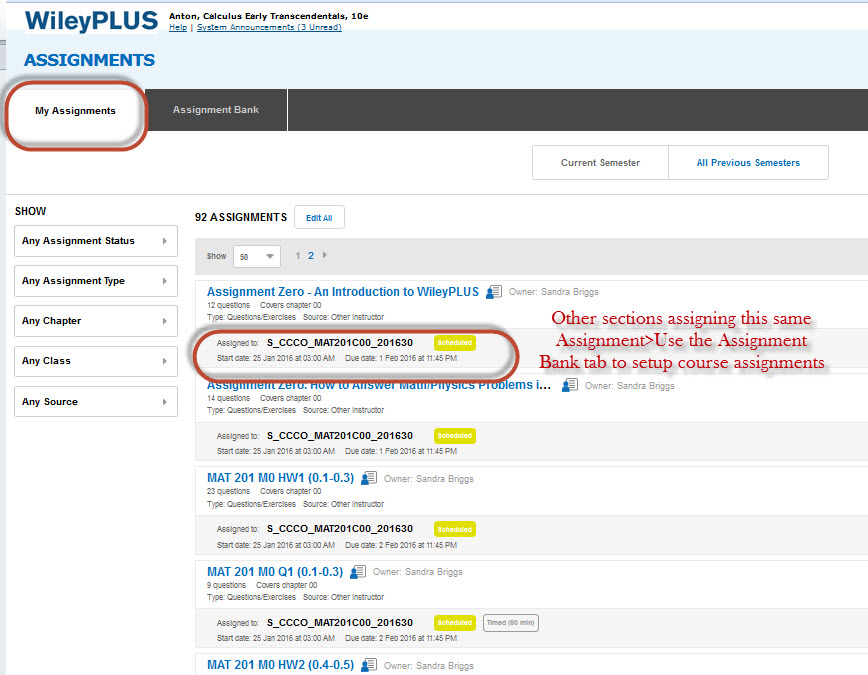The image size is (868, 675).
Task: Click the Scheduled badge under Assignment Zero - An Introduction
Action: click(x=454, y=343)
